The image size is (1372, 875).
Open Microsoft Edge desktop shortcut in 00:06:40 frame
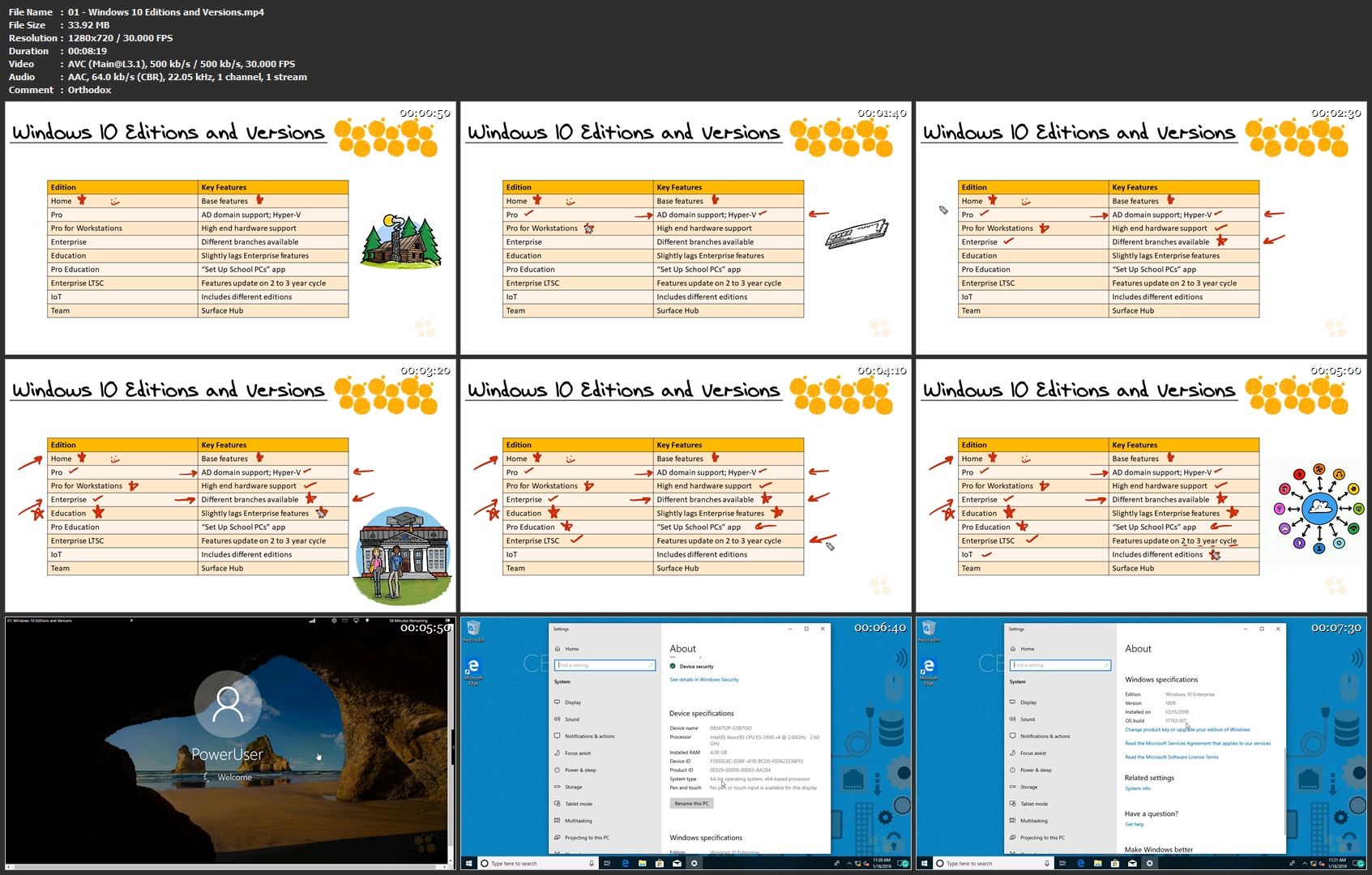[x=473, y=671]
